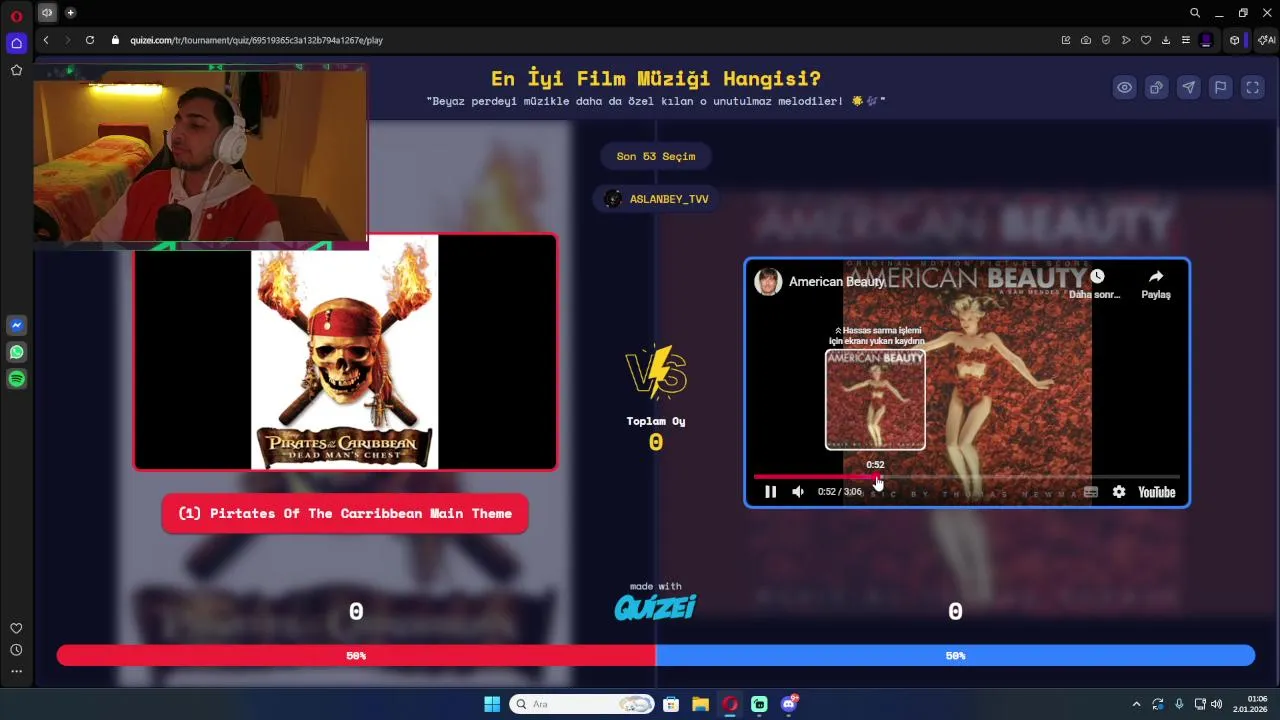Reload the quizei page
Viewport: 1280px width, 720px height.
[90, 40]
